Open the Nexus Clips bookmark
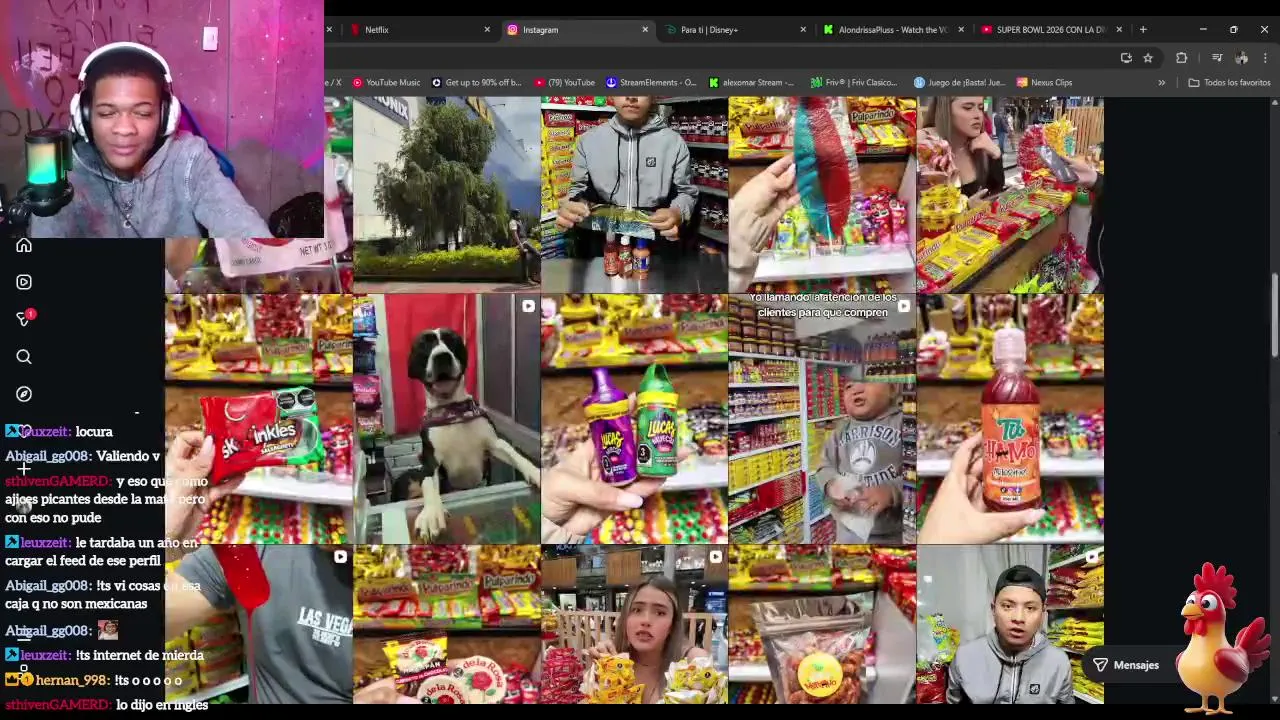Screen dimensions: 1280x720 coord(1044,82)
